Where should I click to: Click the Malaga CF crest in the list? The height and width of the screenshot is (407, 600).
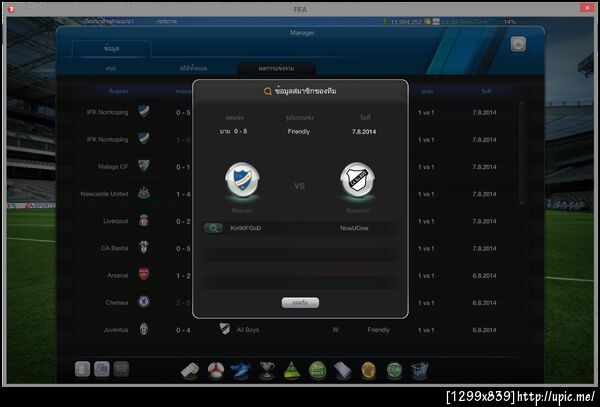[144, 166]
